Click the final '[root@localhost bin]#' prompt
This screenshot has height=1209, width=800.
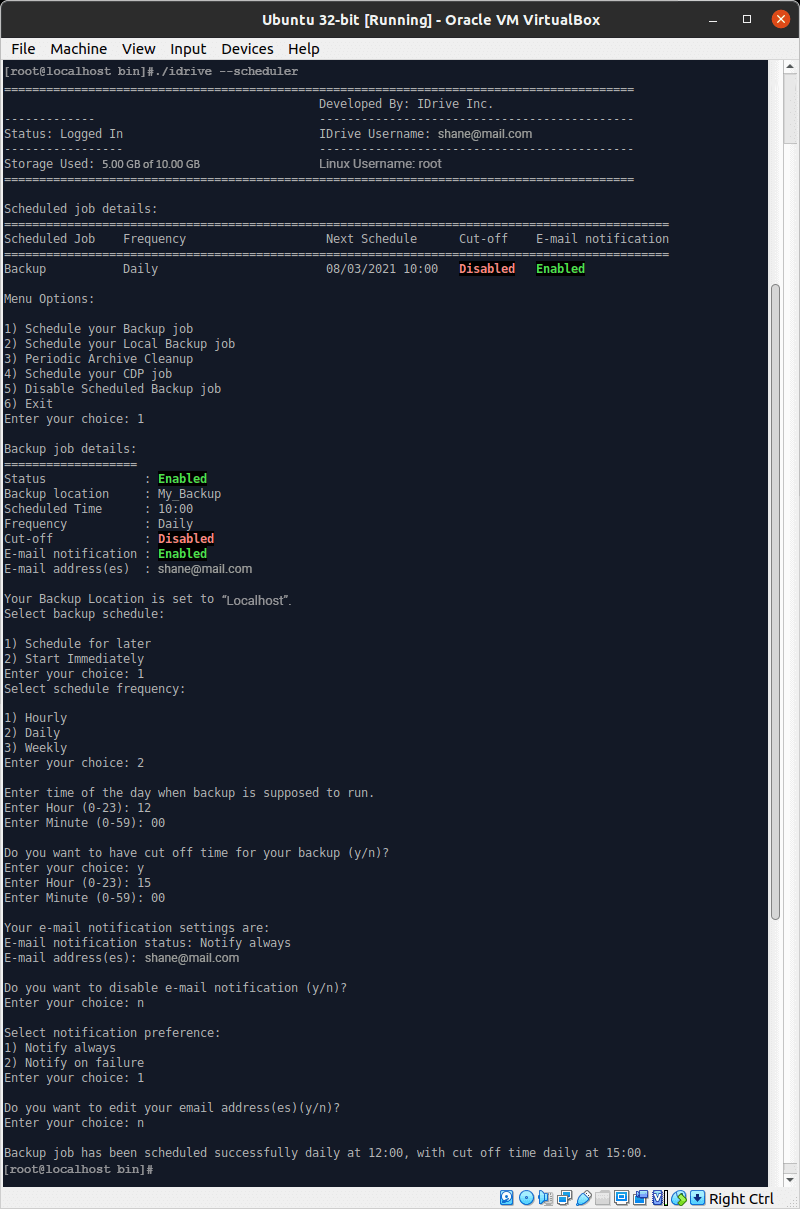click(78, 1169)
